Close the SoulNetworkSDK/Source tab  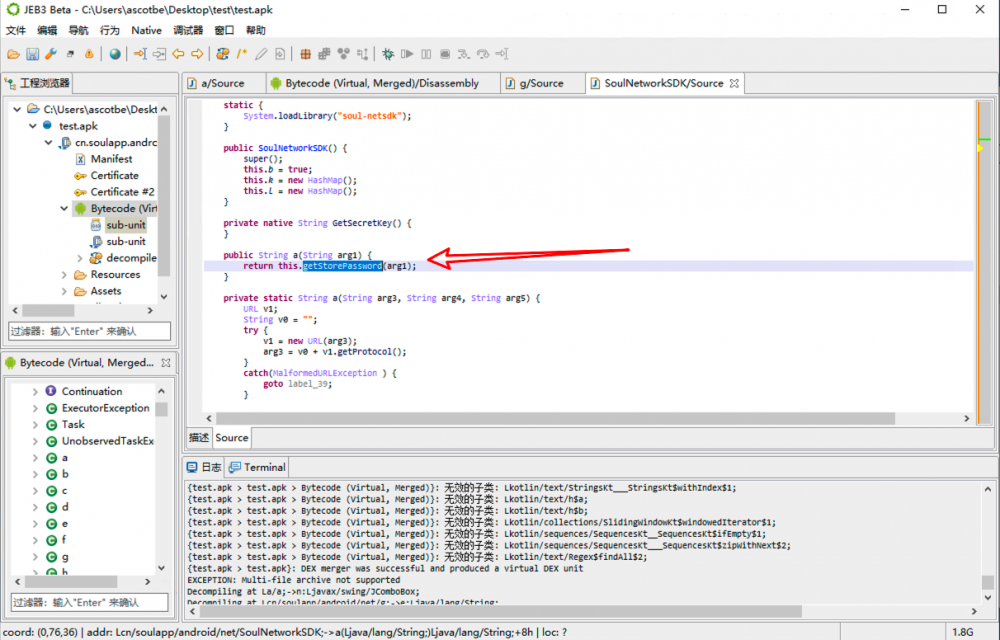(x=734, y=83)
